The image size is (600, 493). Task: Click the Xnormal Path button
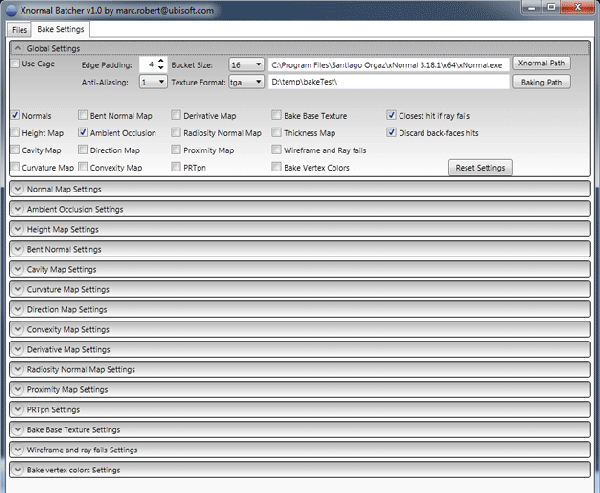point(541,63)
